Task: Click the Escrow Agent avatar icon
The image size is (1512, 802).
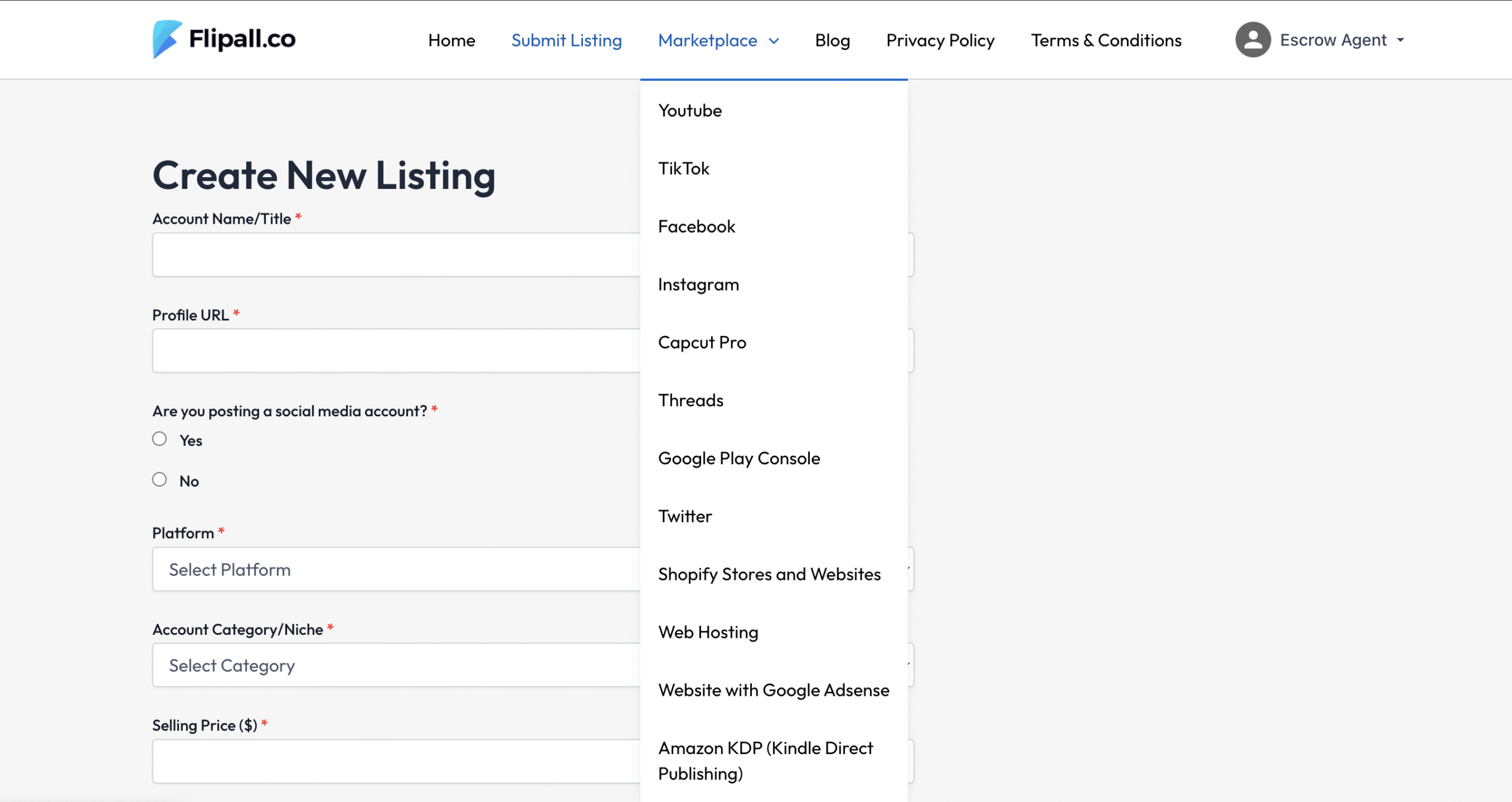Action: point(1253,40)
